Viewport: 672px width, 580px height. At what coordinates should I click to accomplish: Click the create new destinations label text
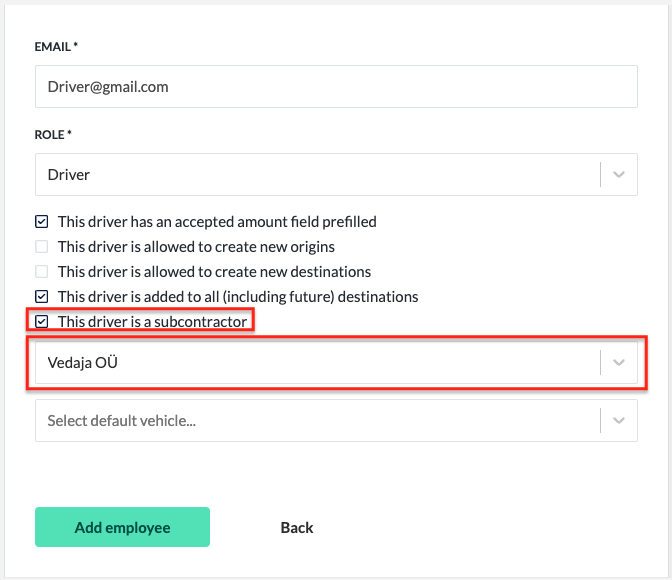pyautogui.click(x=214, y=271)
